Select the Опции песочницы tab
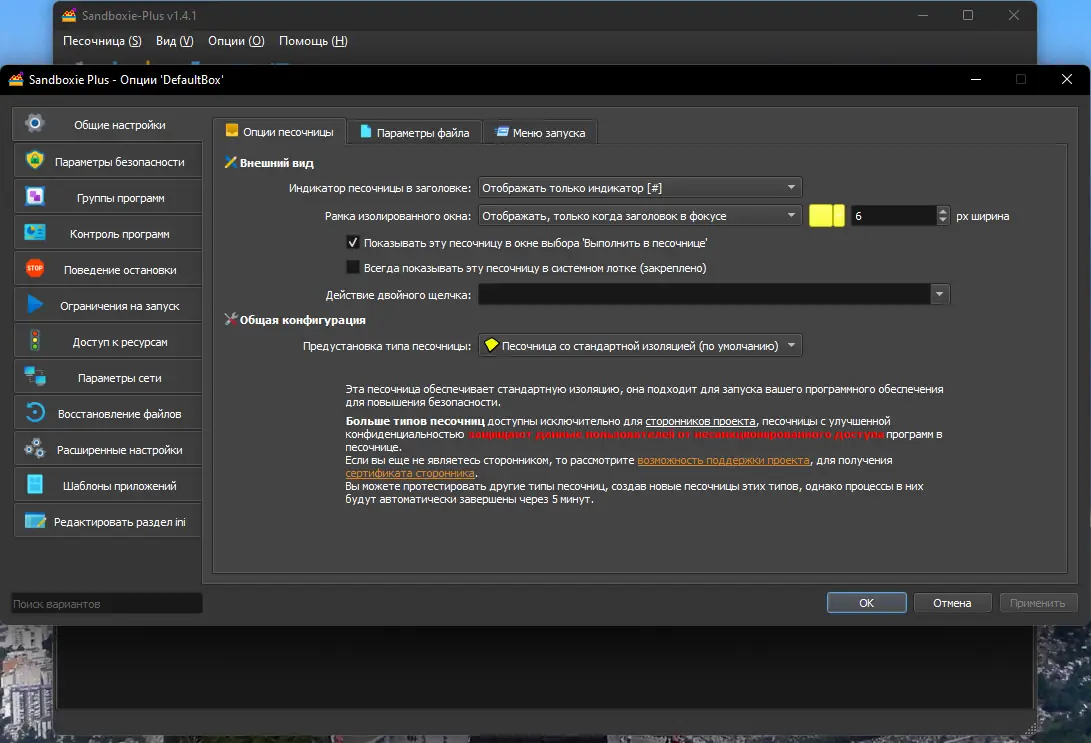 280,131
